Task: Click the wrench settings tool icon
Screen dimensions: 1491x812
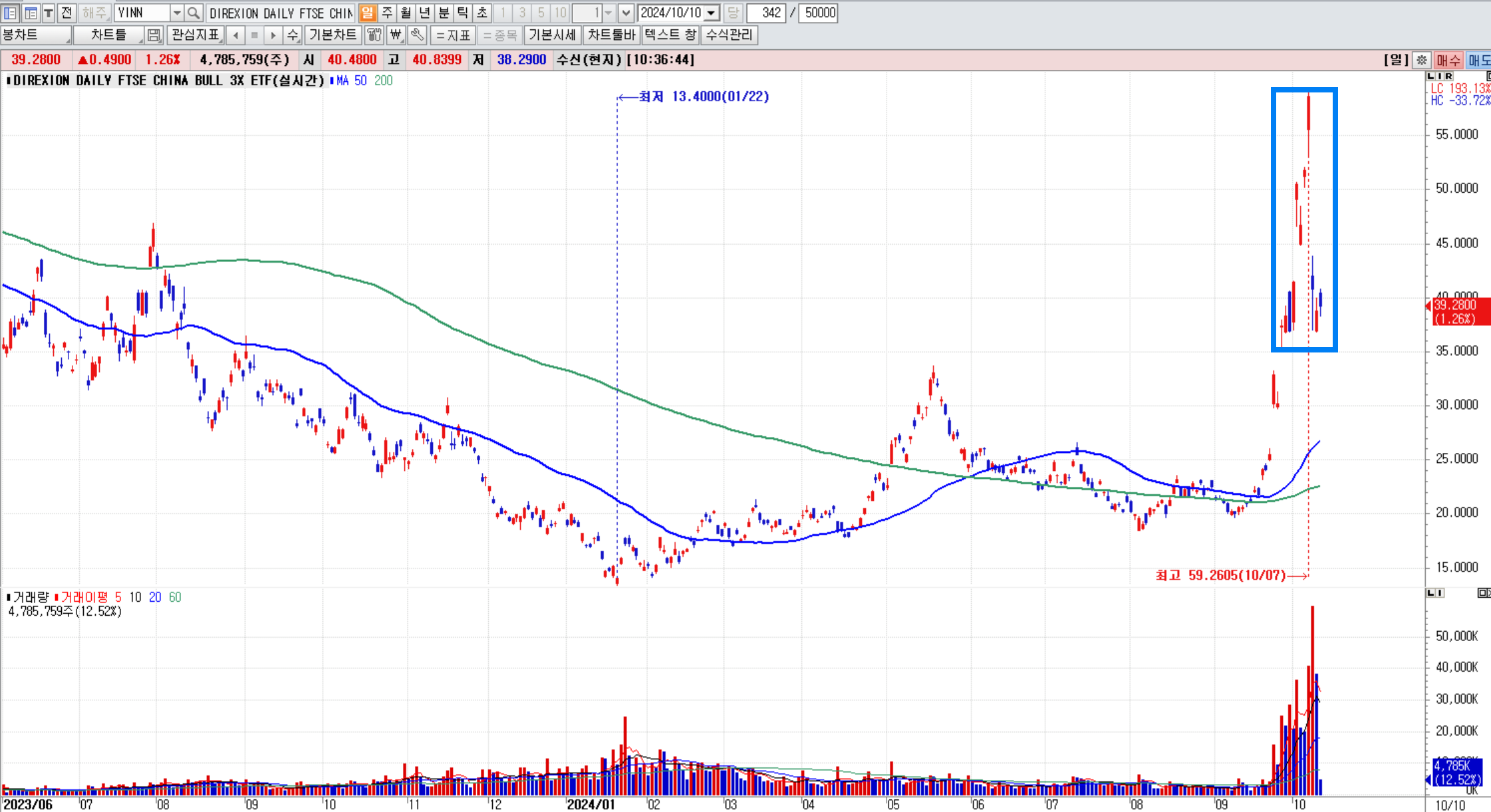Action: click(x=417, y=35)
